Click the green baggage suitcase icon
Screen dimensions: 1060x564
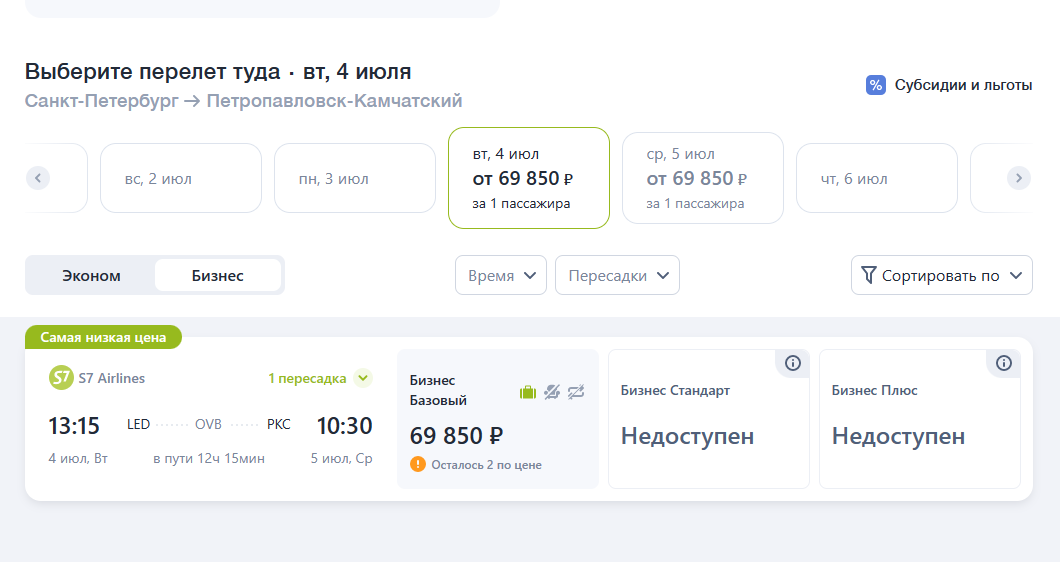(x=528, y=392)
